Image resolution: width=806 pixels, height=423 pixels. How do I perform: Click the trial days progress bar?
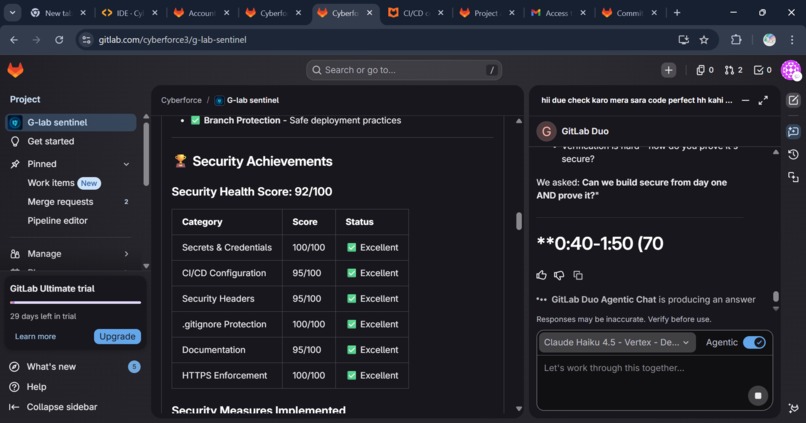coord(75,302)
